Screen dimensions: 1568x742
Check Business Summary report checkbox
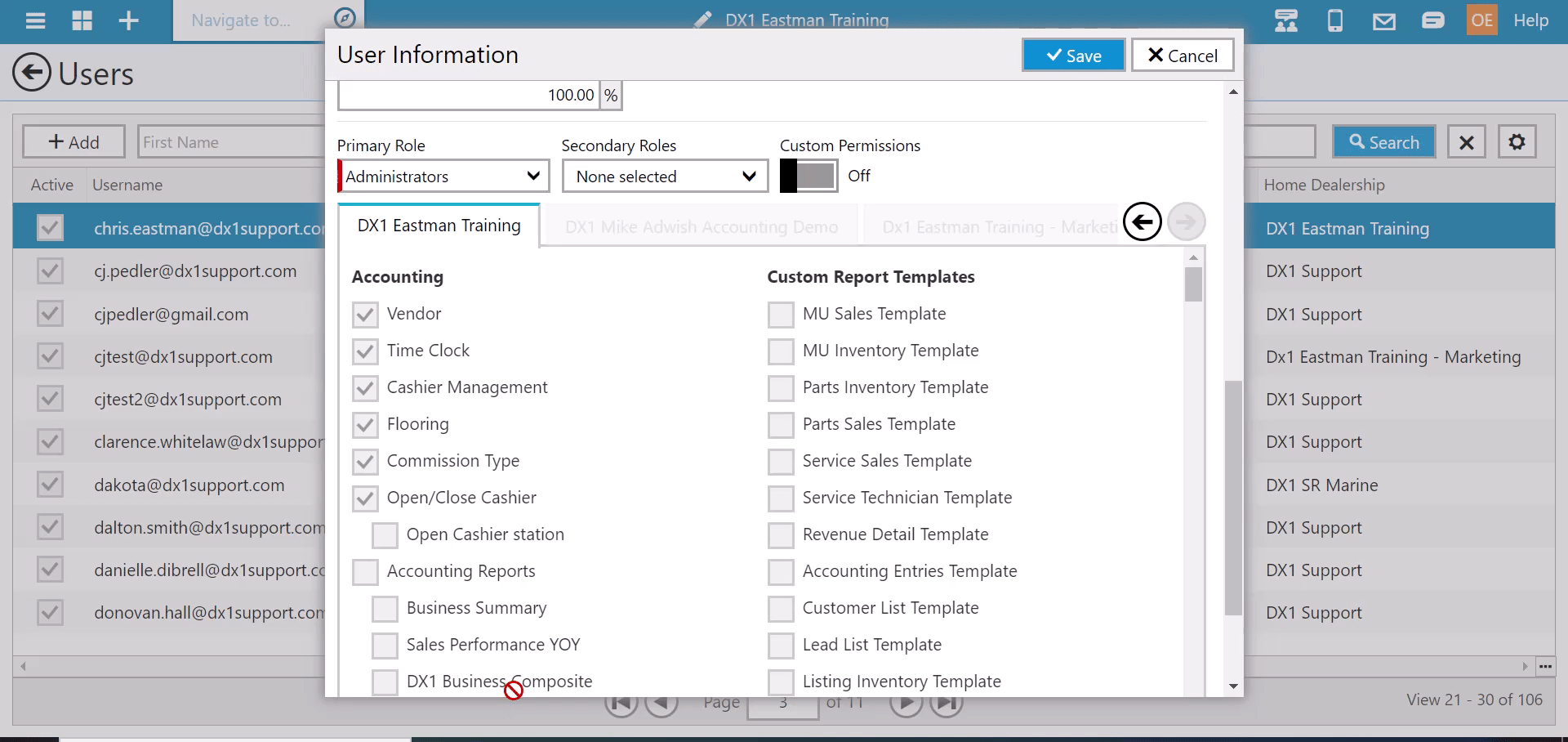[x=385, y=609]
